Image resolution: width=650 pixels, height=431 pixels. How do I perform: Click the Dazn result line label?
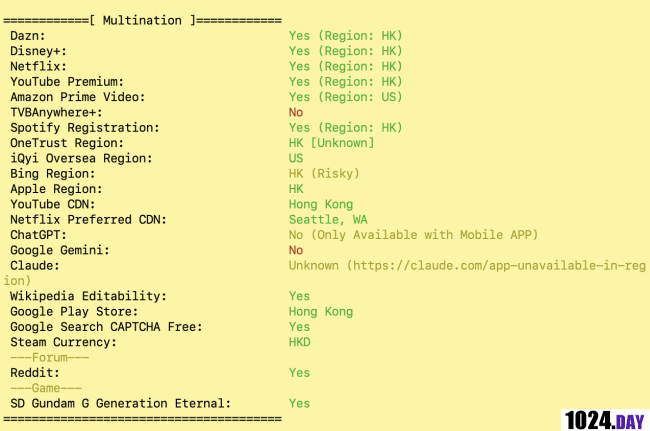coord(31,36)
